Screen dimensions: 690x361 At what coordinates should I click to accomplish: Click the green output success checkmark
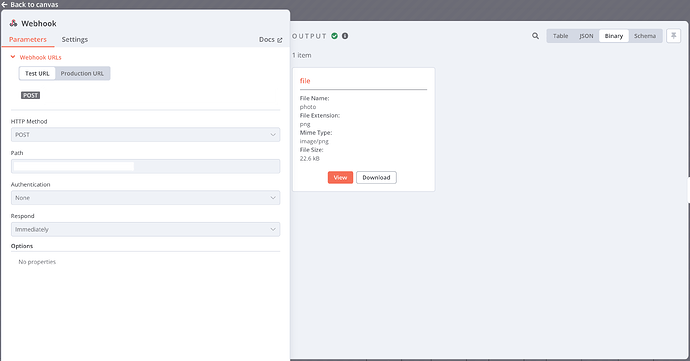click(334, 36)
